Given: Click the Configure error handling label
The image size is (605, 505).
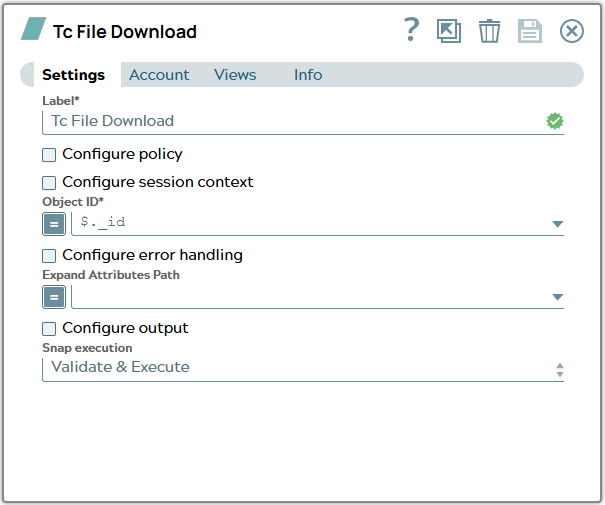Looking at the screenshot, I should (x=152, y=255).
